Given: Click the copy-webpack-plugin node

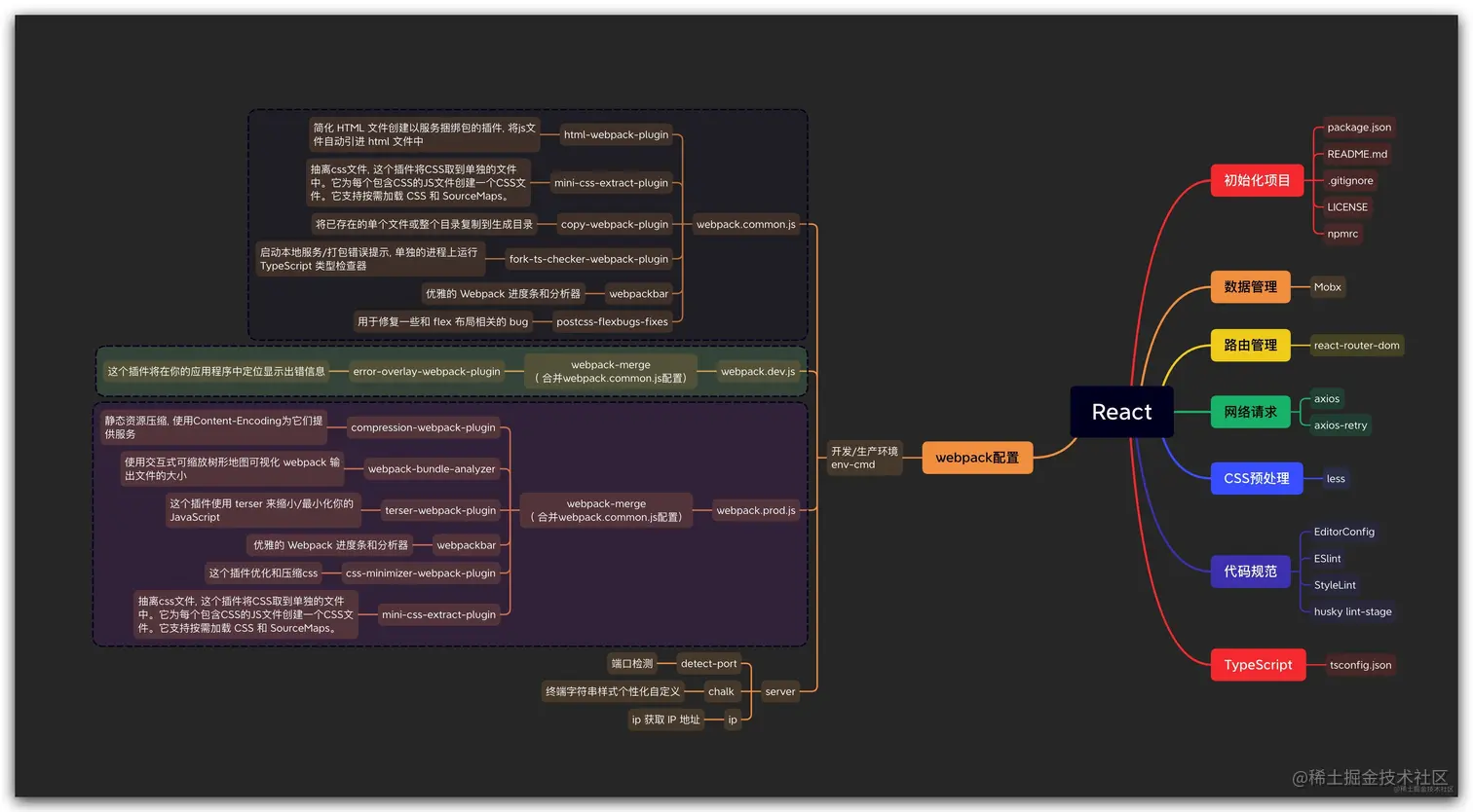Looking at the screenshot, I should pos(615,224).
